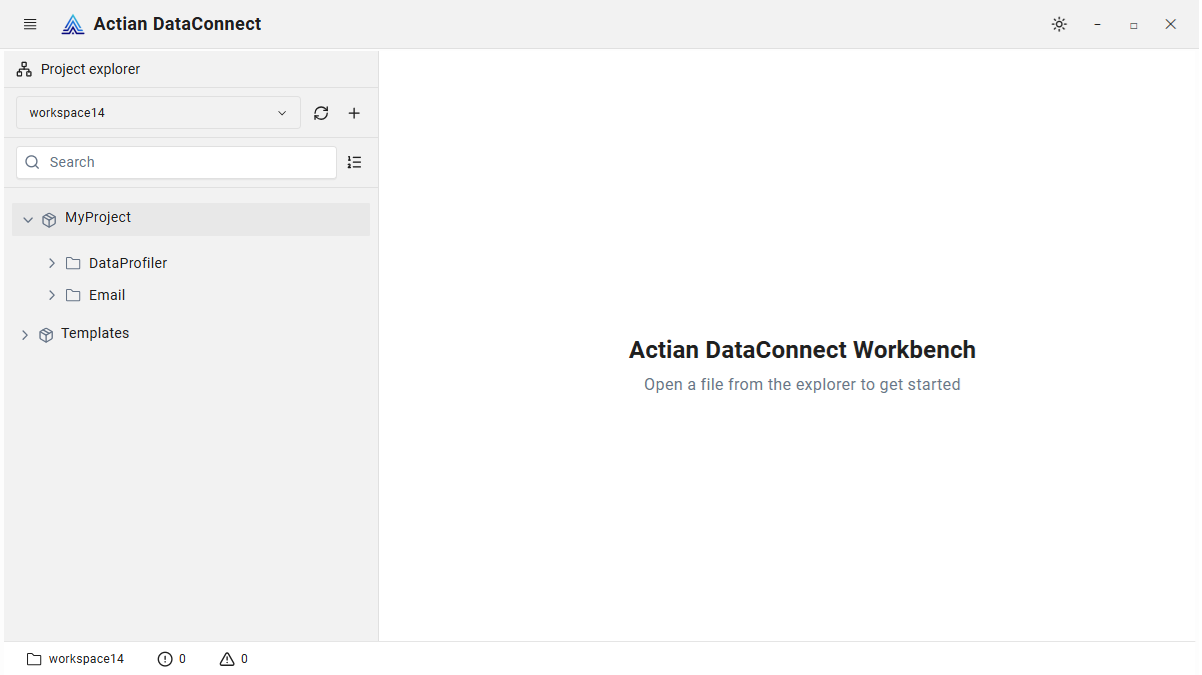
Task: Select MyProject in the tree
Action: [98, 217]
